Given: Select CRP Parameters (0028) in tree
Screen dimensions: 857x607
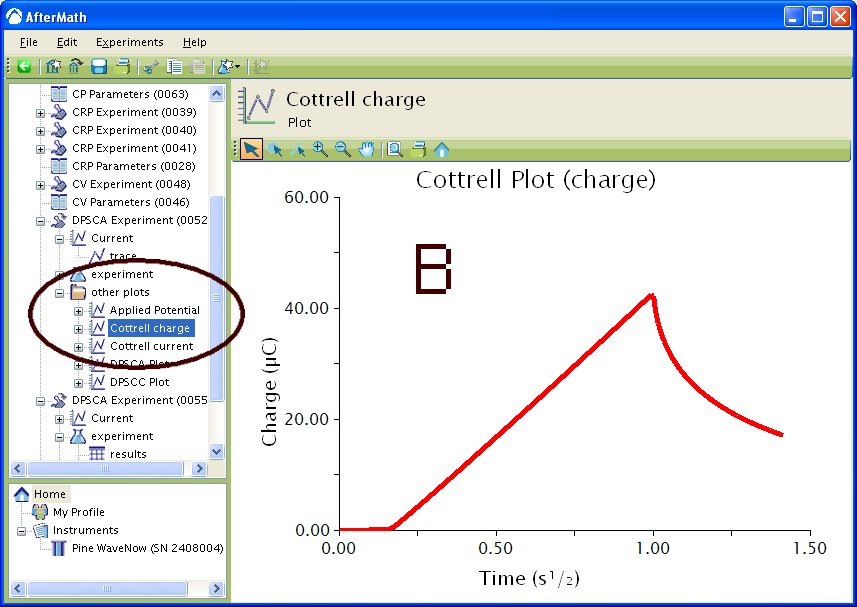Looking at the screenshot, I should (133, 166).
